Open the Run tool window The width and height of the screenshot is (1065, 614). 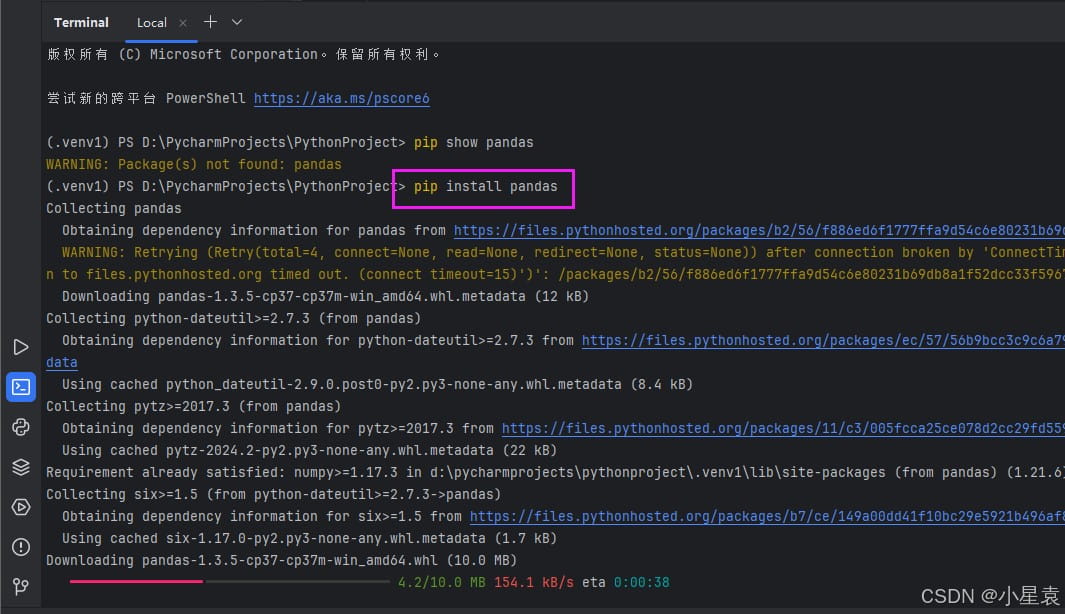tap(21, 347)
